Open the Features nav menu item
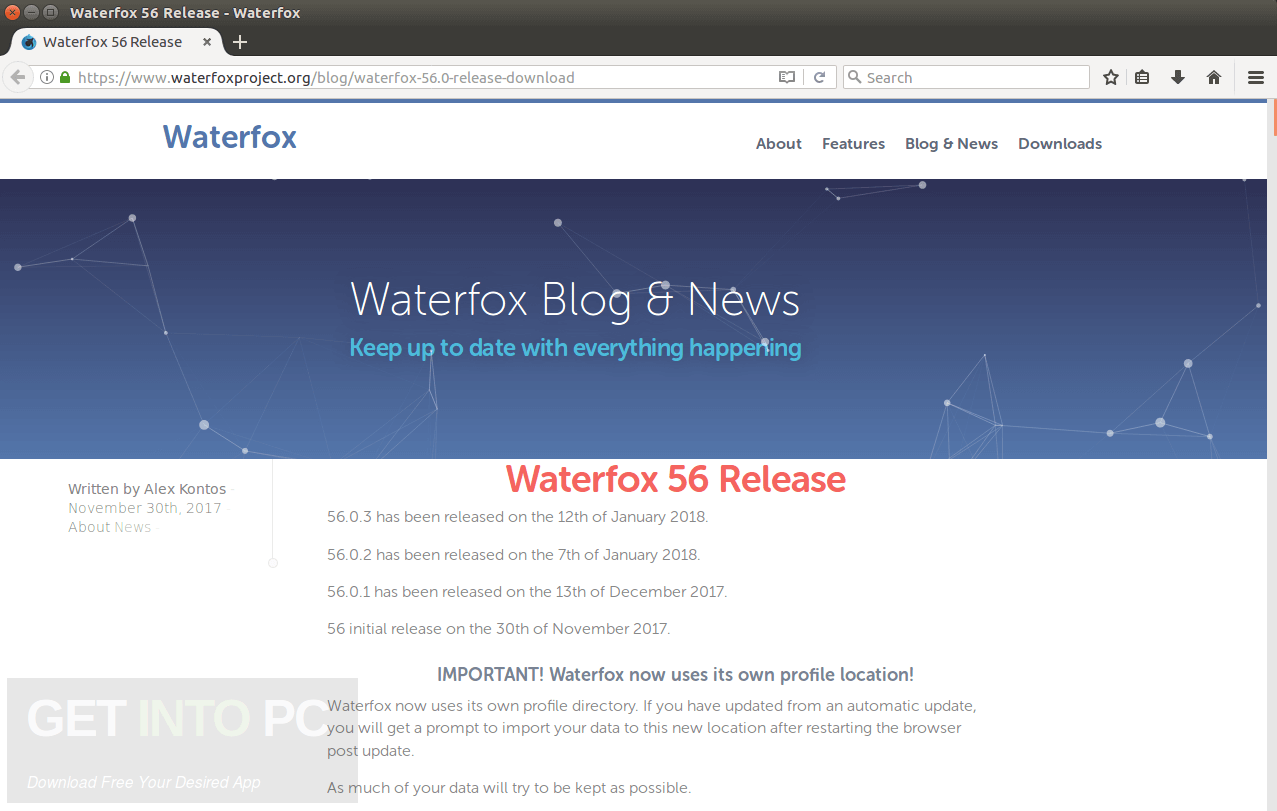Screen dimensions: 1277x811 pos(853,144)
